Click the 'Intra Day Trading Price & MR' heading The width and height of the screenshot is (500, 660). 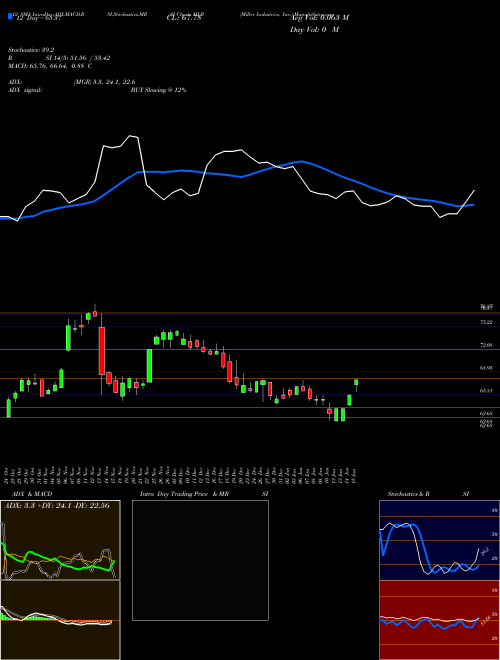pos(185,494)
